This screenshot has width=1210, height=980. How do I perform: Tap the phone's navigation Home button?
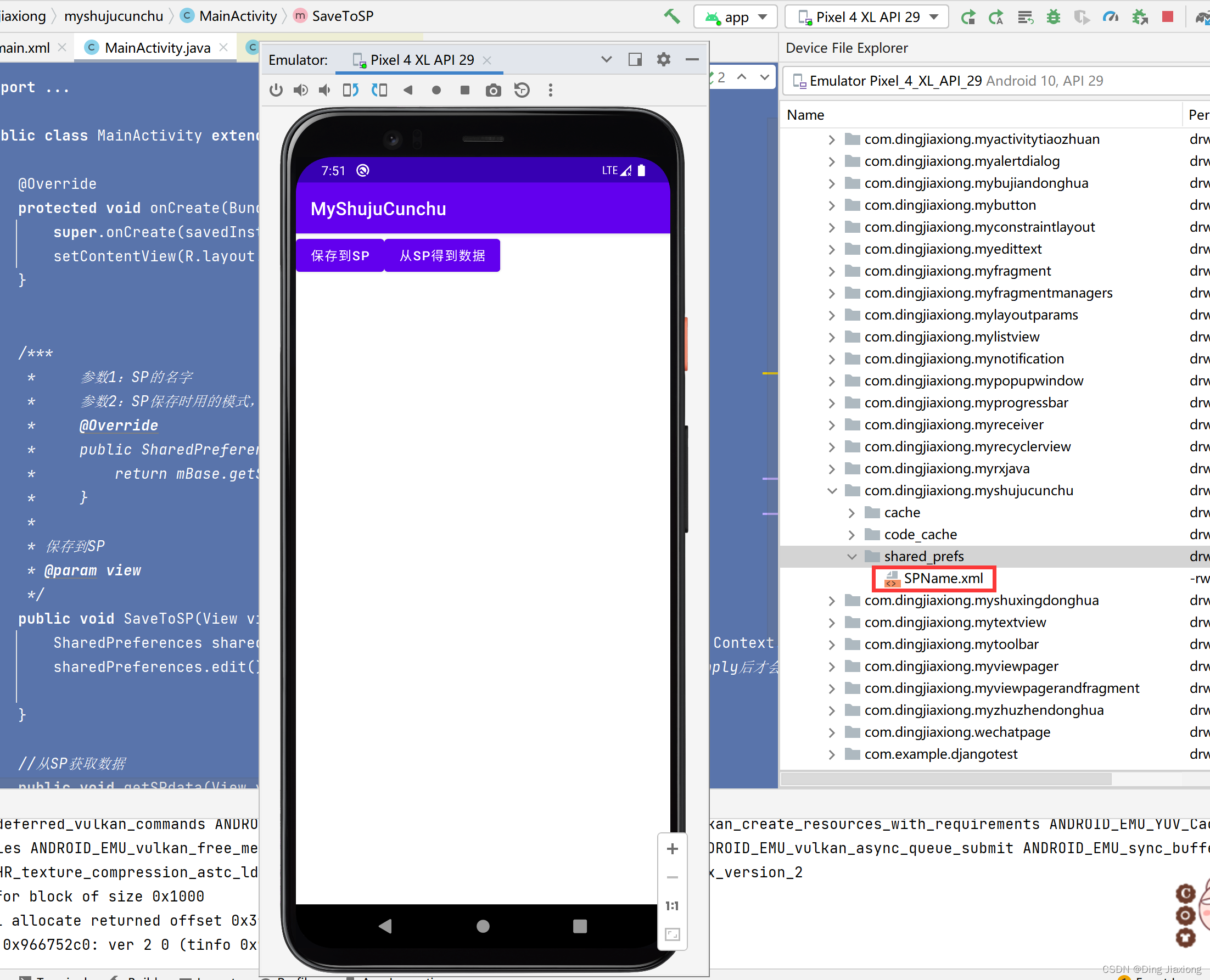tap(483, 926)
